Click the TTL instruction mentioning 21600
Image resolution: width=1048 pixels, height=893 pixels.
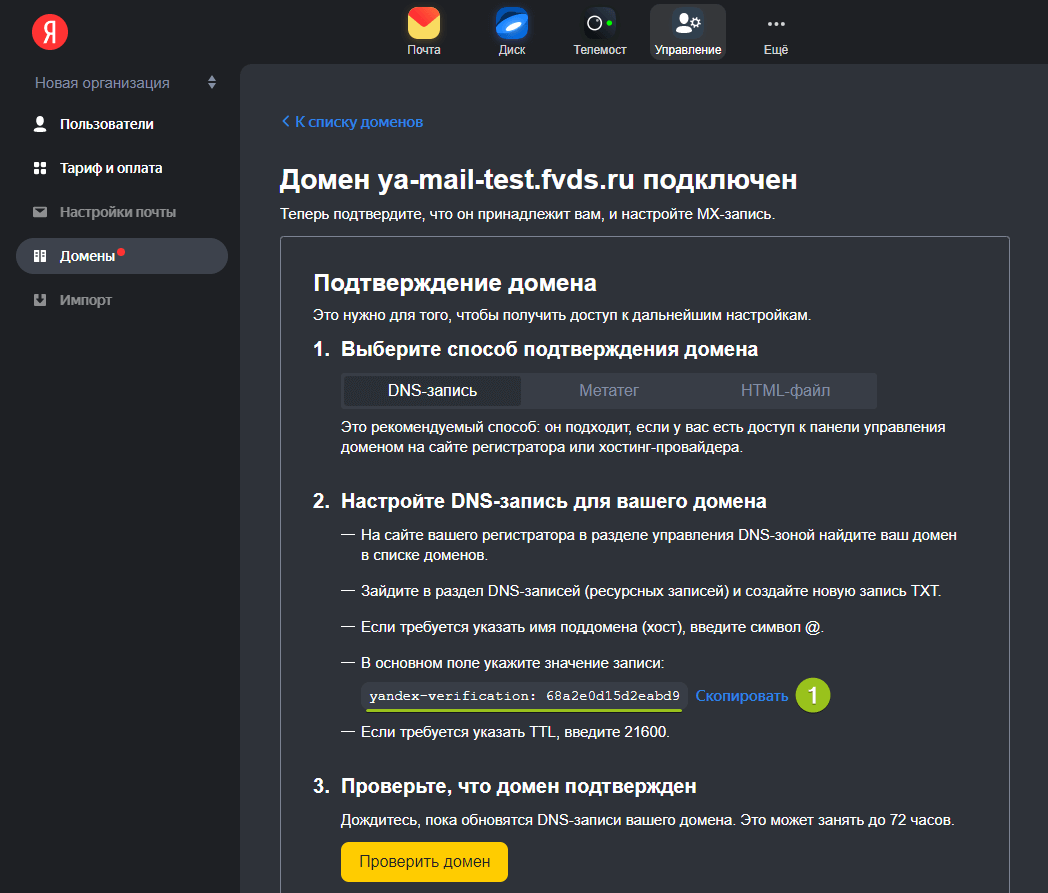pos(515,732)
